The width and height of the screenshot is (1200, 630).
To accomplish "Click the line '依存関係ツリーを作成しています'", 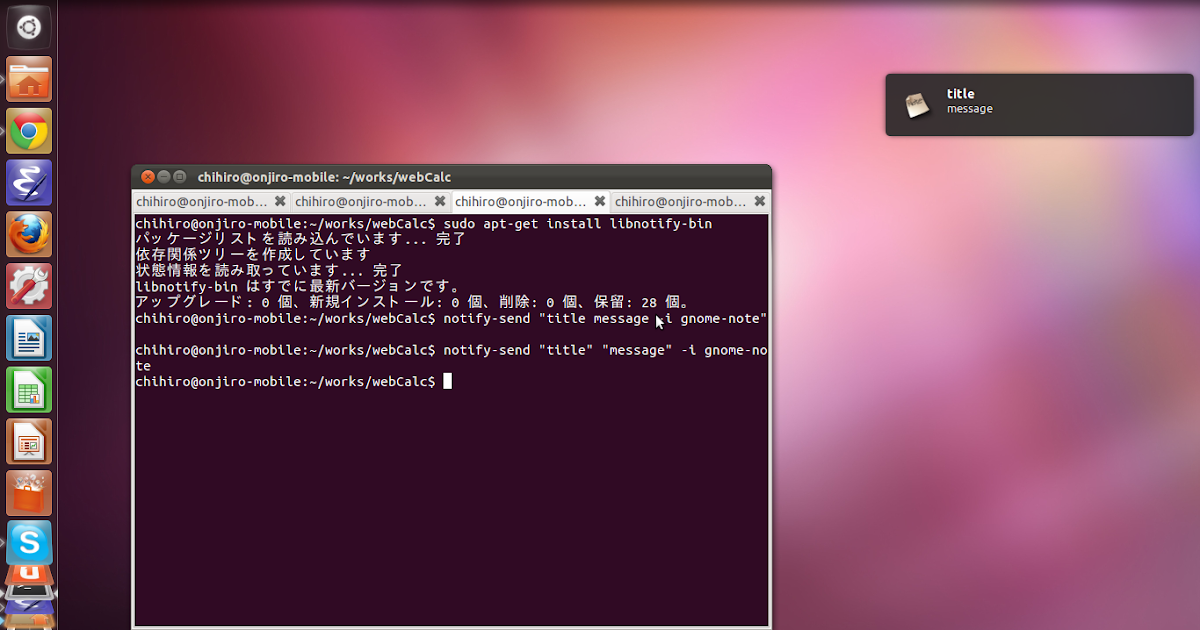I will tap(253, 255).
